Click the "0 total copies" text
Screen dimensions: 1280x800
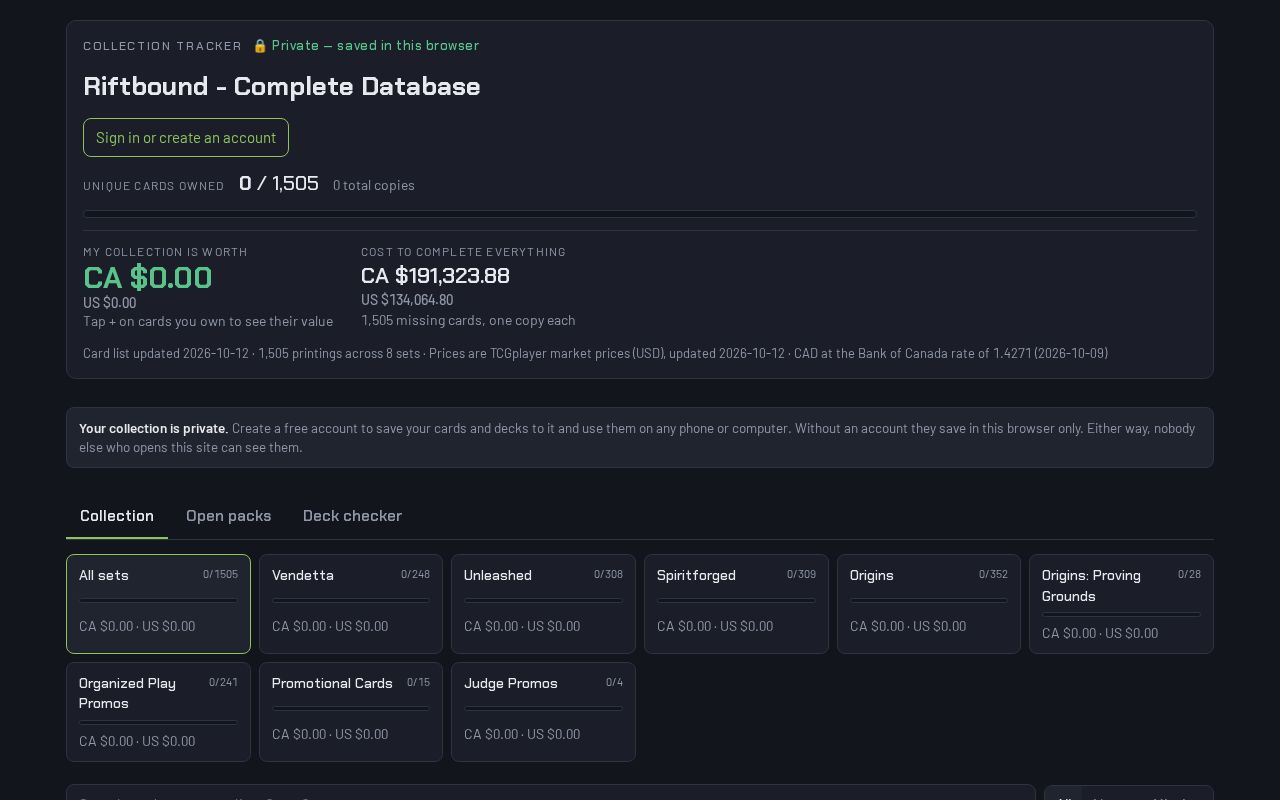374,185
